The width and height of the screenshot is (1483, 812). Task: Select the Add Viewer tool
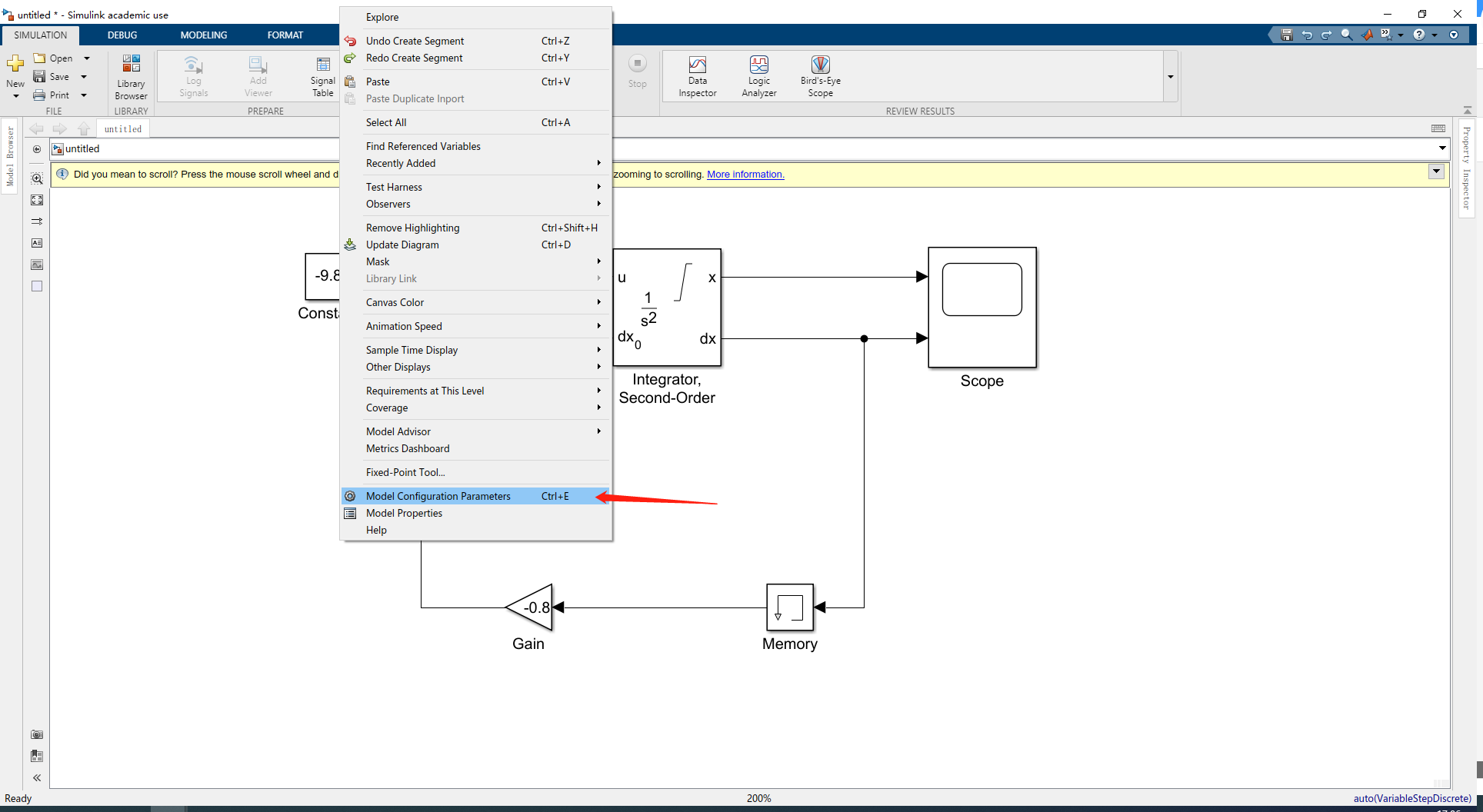(258, 75)
